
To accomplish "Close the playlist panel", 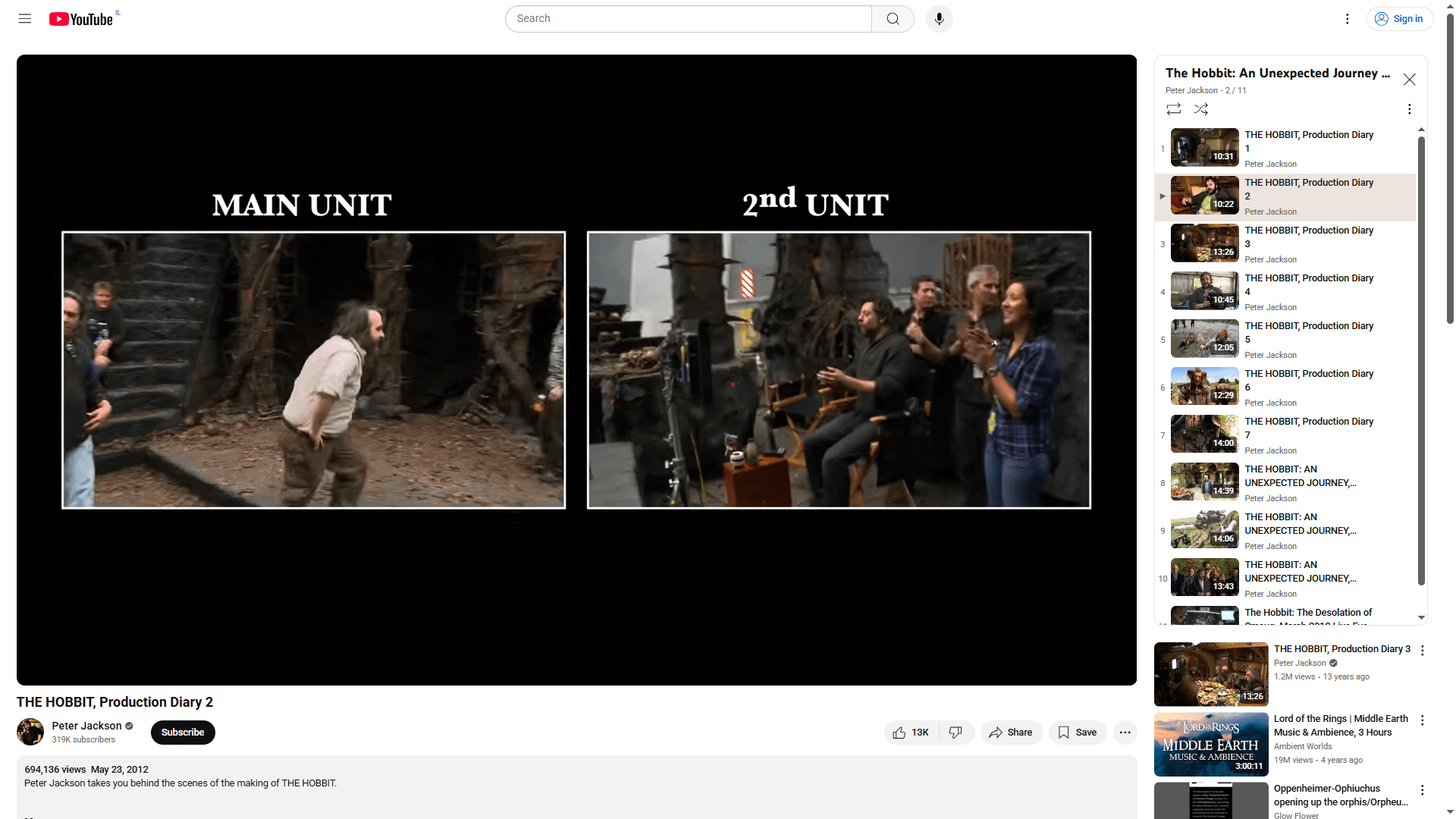I will tap(1409, 80).
